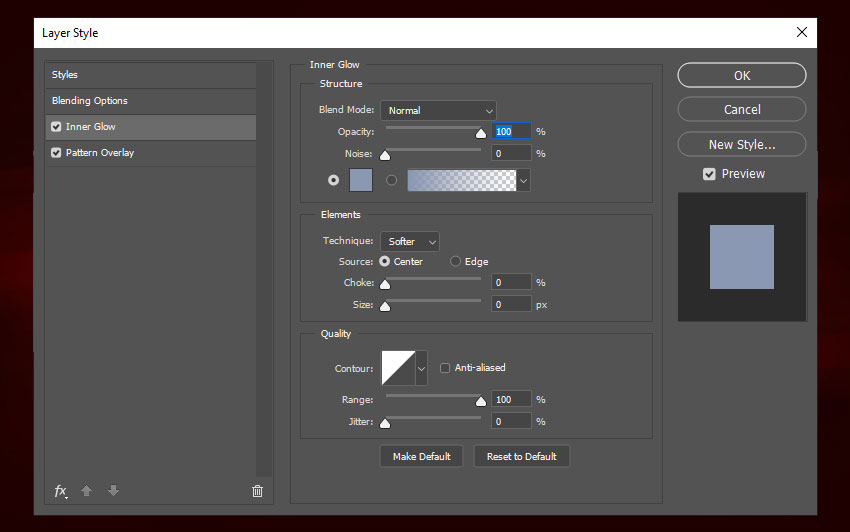Click the move effect up arrow
Image resolution: width=850 pixels, height=532 pixels.
pyautogui.click(x=87, y=491)
